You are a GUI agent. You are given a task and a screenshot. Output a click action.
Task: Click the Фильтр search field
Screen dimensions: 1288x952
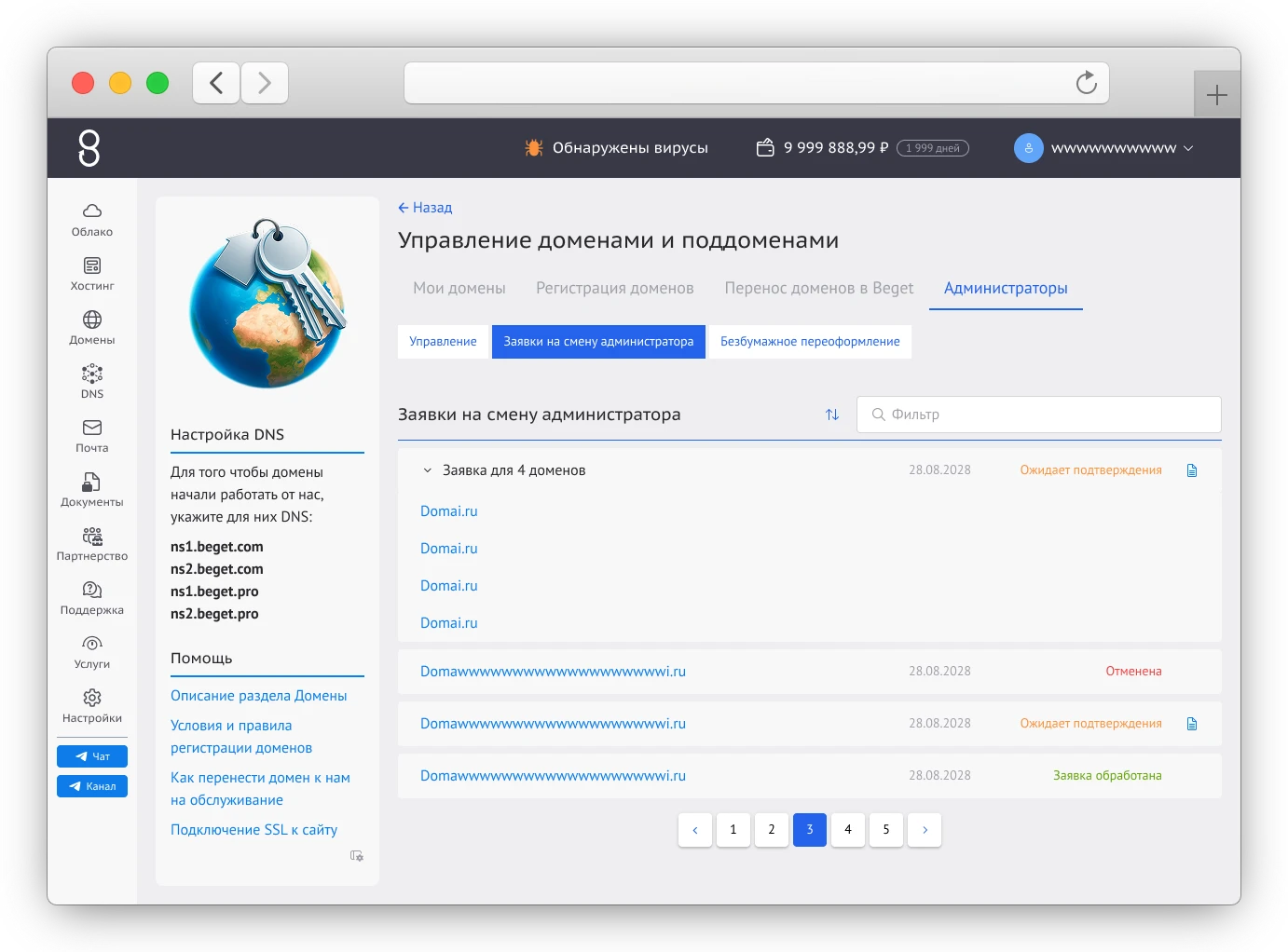coord(1039,415)
